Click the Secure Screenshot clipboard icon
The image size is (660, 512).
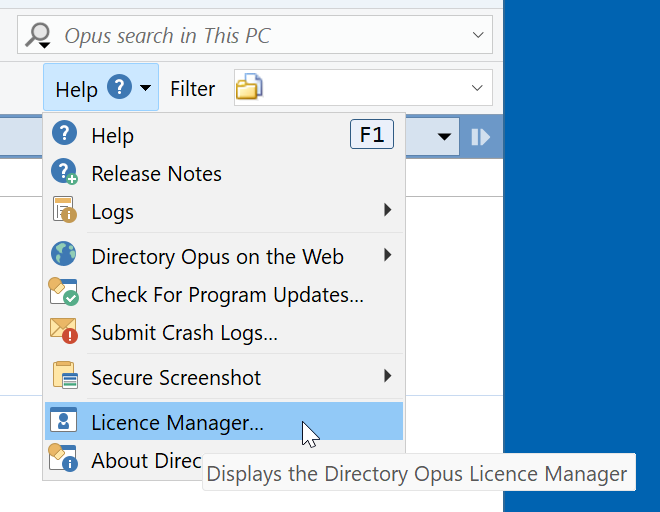(65, 375)
